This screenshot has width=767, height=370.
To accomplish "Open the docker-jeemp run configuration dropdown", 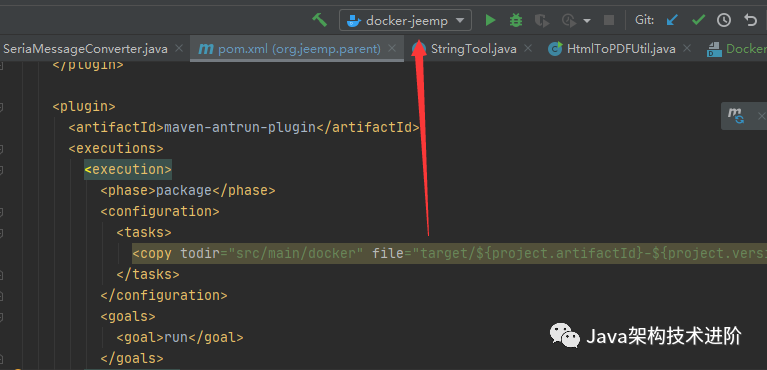I will tap(405, 21).
